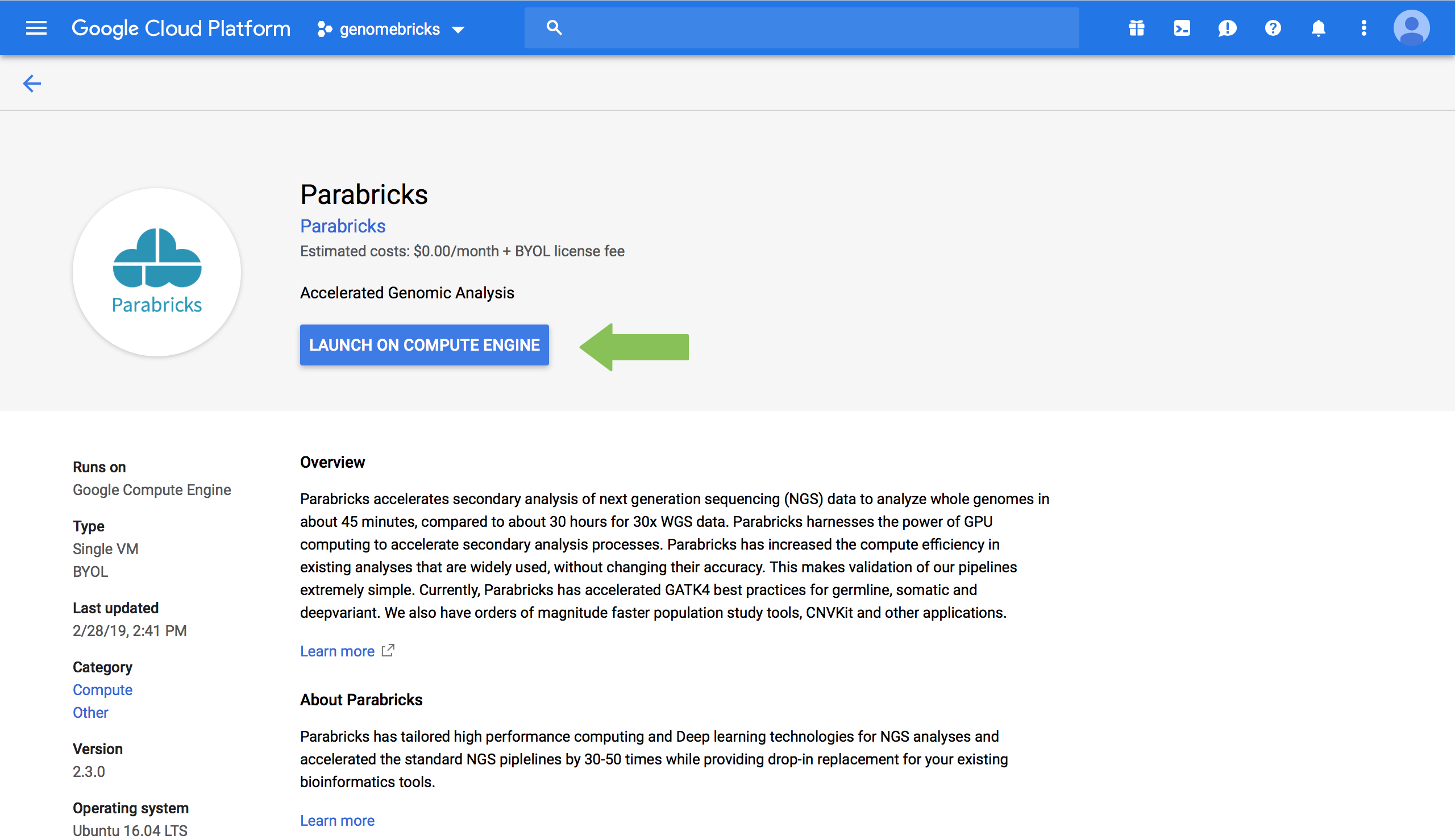Click the genomebricks project icon
Image resolution: width=1455 pixels, height=840 pixels.
tap(324, 29)
